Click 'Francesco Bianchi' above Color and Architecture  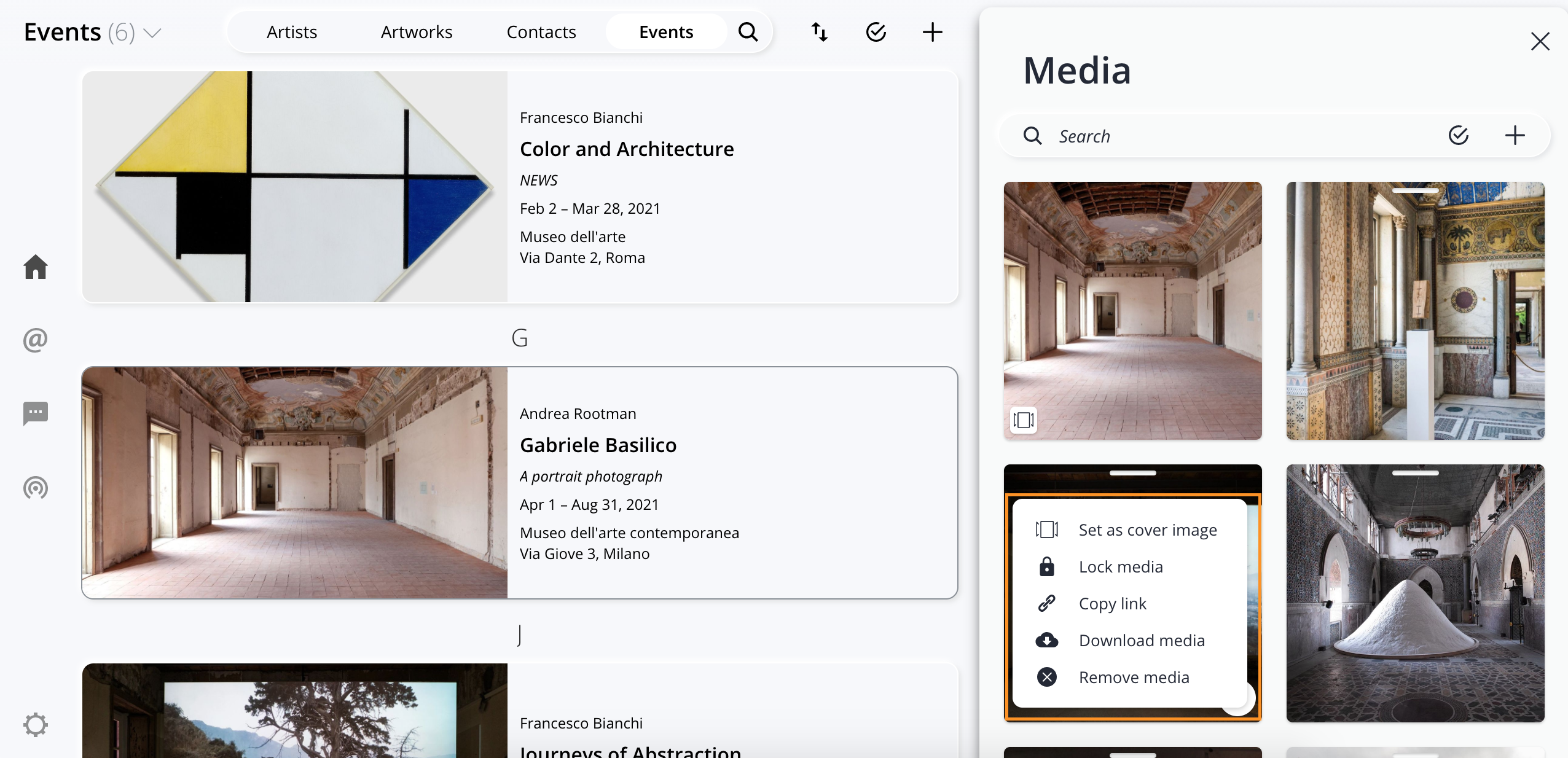point(581,117)
